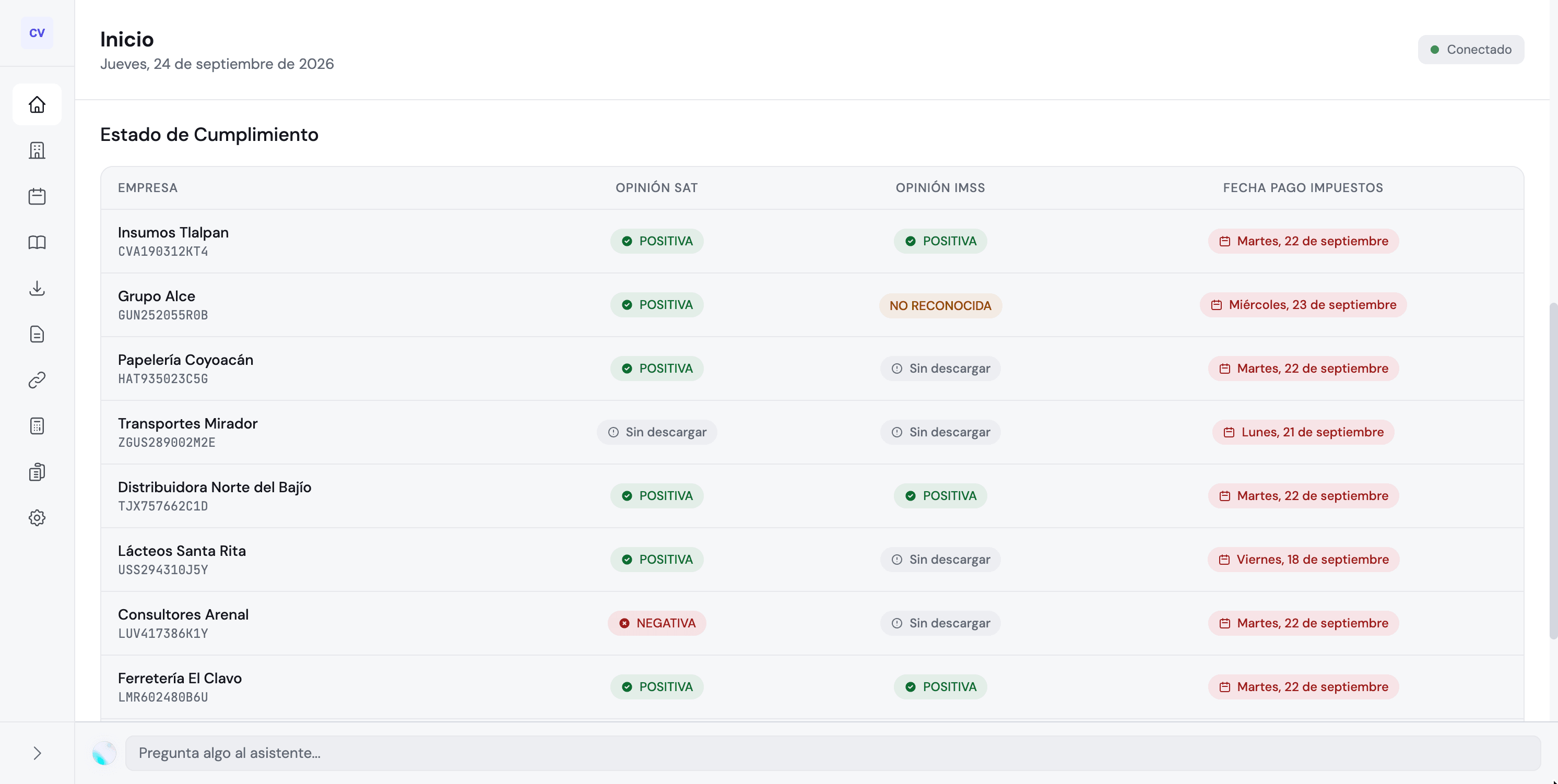Open the download icon in sidebar
Viewport: 1558px width, 784px height.
point(37,288)
